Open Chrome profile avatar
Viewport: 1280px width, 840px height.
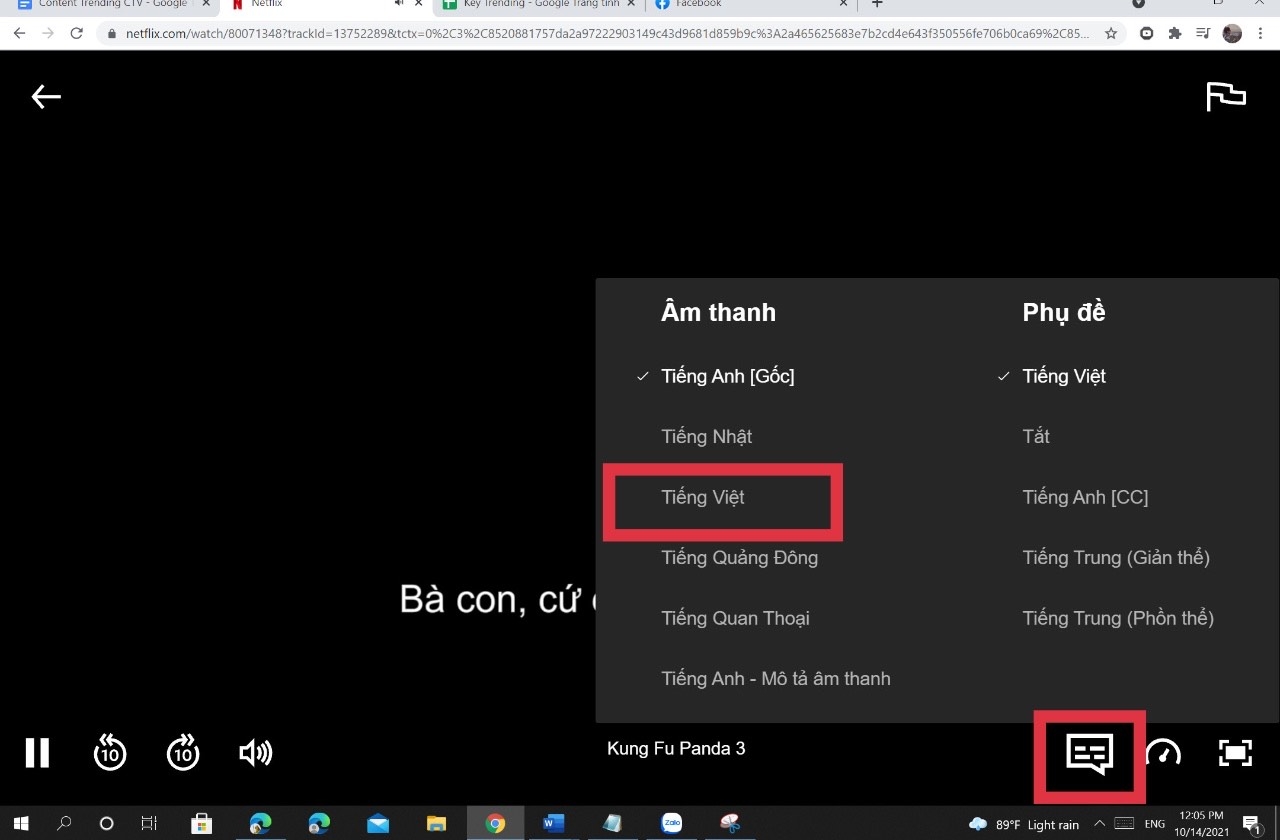click(x=1232, y=33)
